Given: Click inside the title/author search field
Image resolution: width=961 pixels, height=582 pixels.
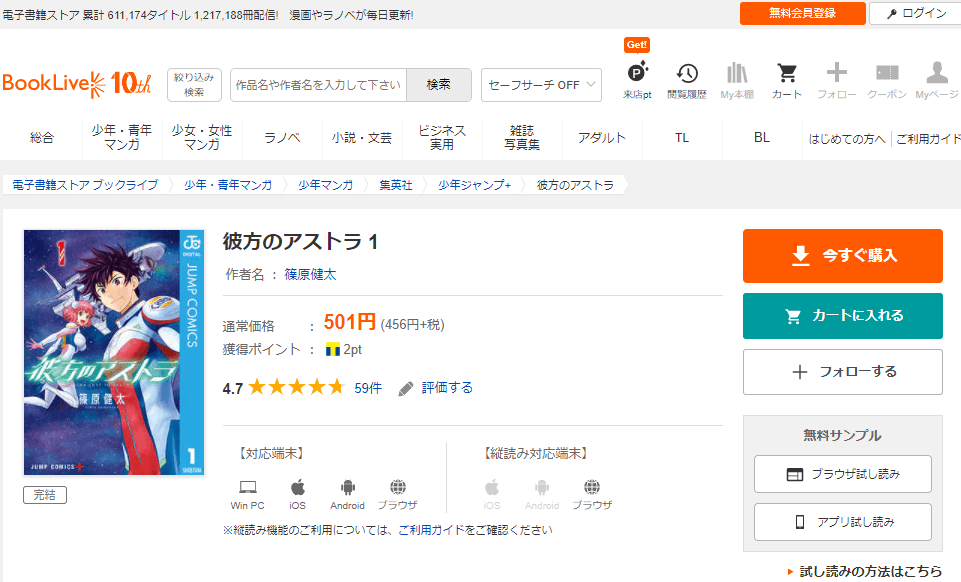Looking at the screenshot, I should tap(318, 85).
